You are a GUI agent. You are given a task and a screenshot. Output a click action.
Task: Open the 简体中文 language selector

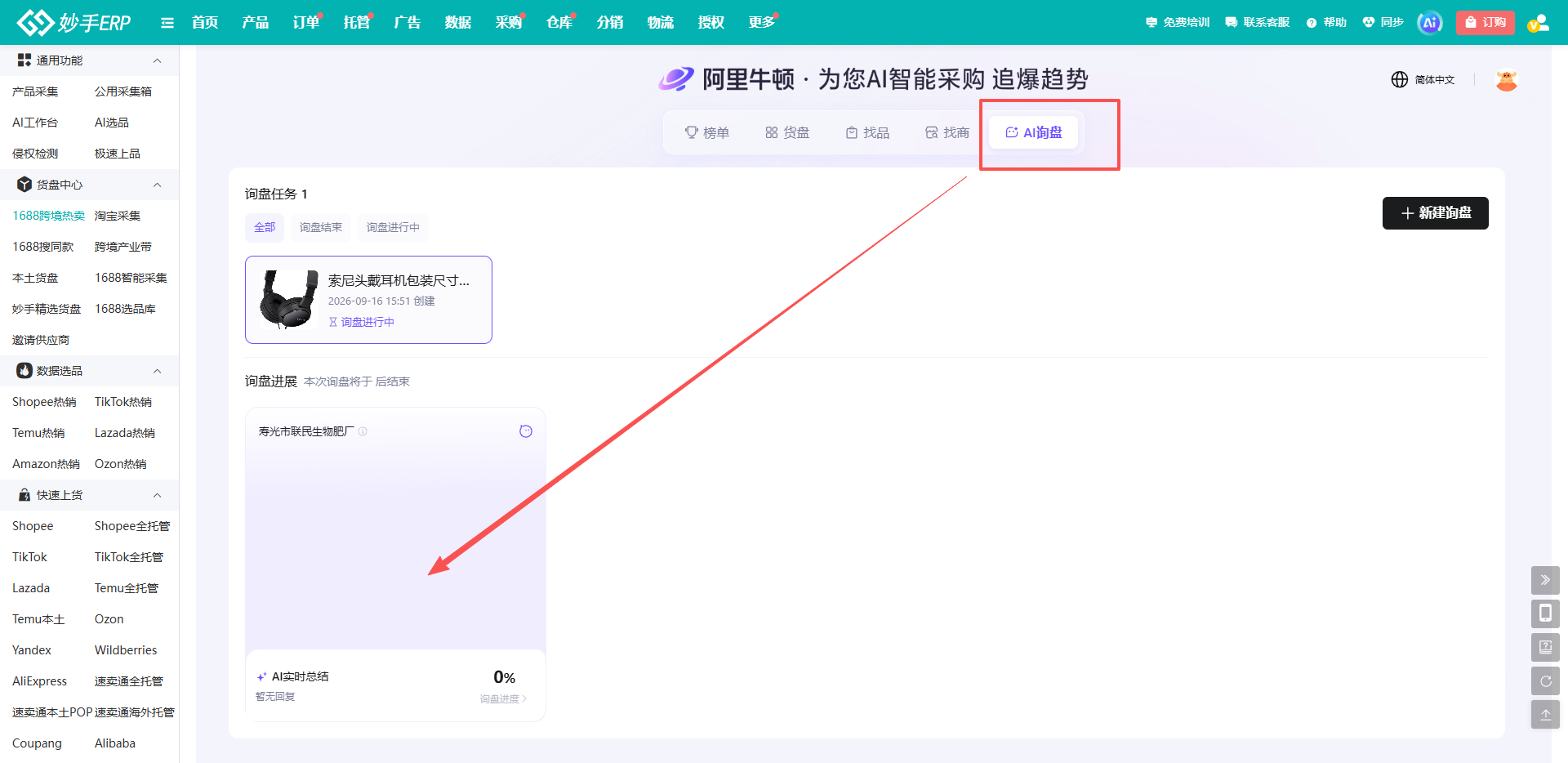click(x=1435, y=79)
